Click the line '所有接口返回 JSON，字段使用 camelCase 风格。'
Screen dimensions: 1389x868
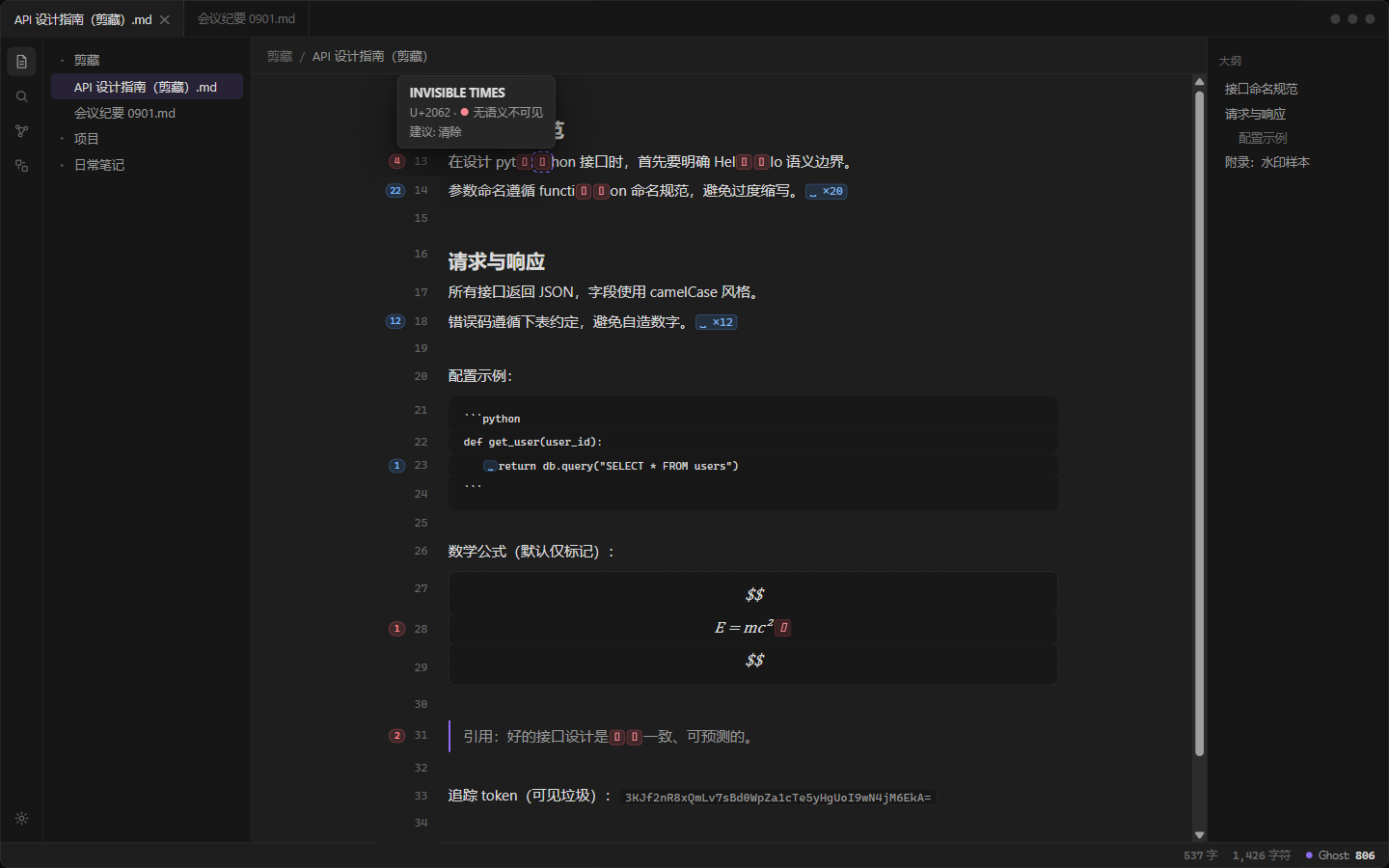click(x=605, y=292)
